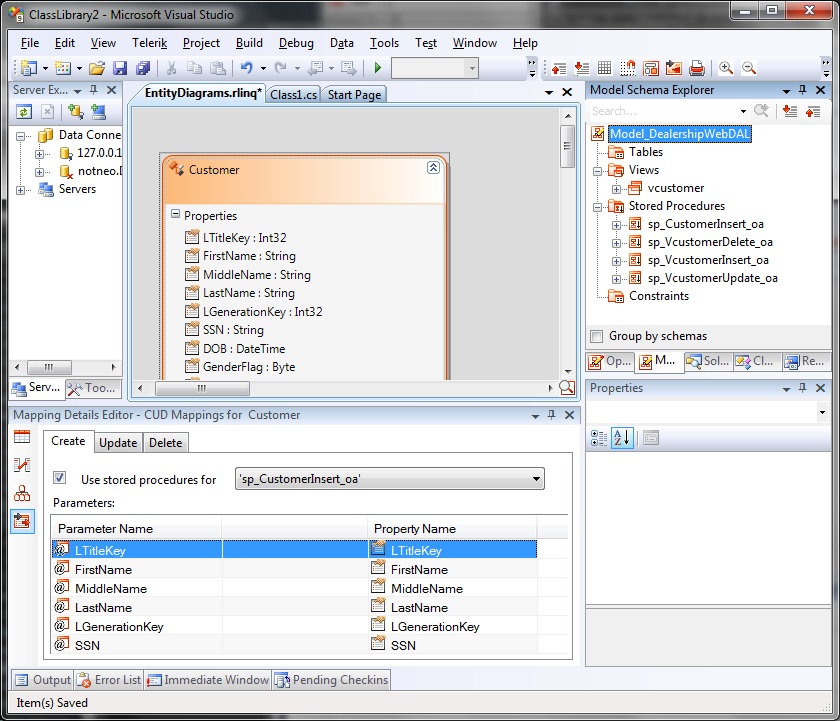This screenshot has width=840, height=721.
Task: Switch to the Class1.cs document tab
Action: tap(293, 95)
